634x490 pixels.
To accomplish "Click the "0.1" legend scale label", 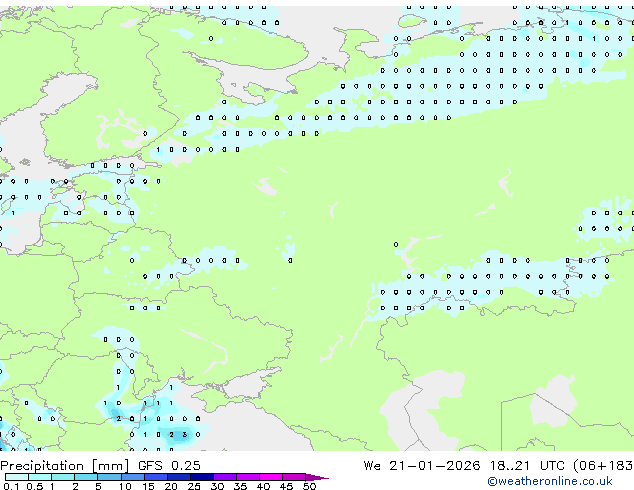I will pyautogui.click(x=11, y=486).
